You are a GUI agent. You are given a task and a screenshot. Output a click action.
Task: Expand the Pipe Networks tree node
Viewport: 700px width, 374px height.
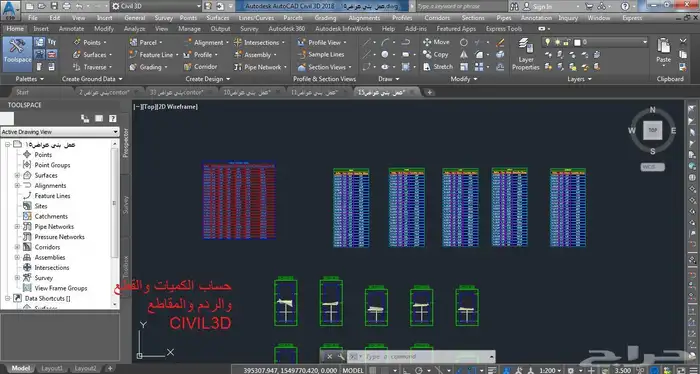17,227
